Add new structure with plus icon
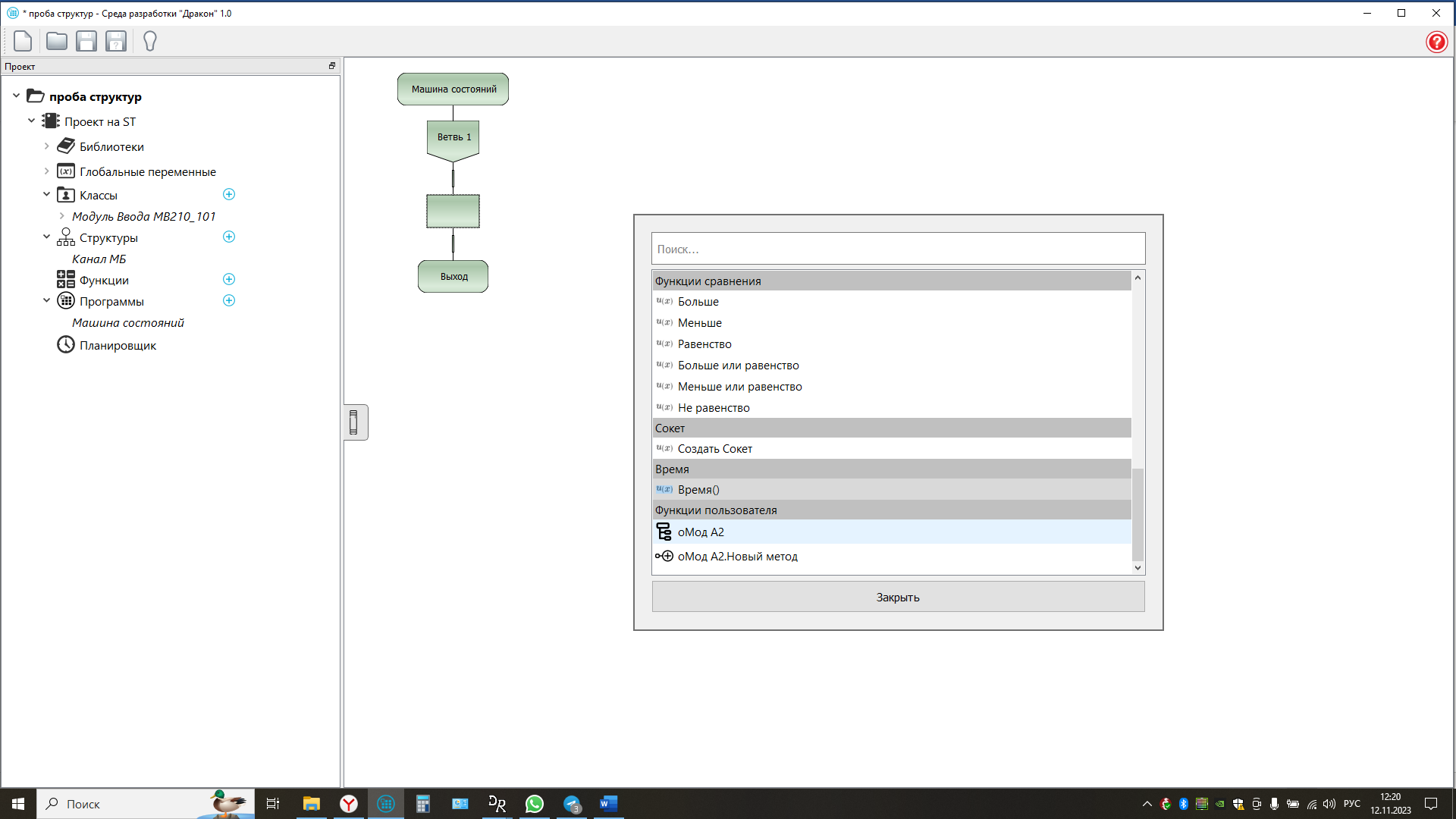The image size is (1456, 819). [229, 237]
